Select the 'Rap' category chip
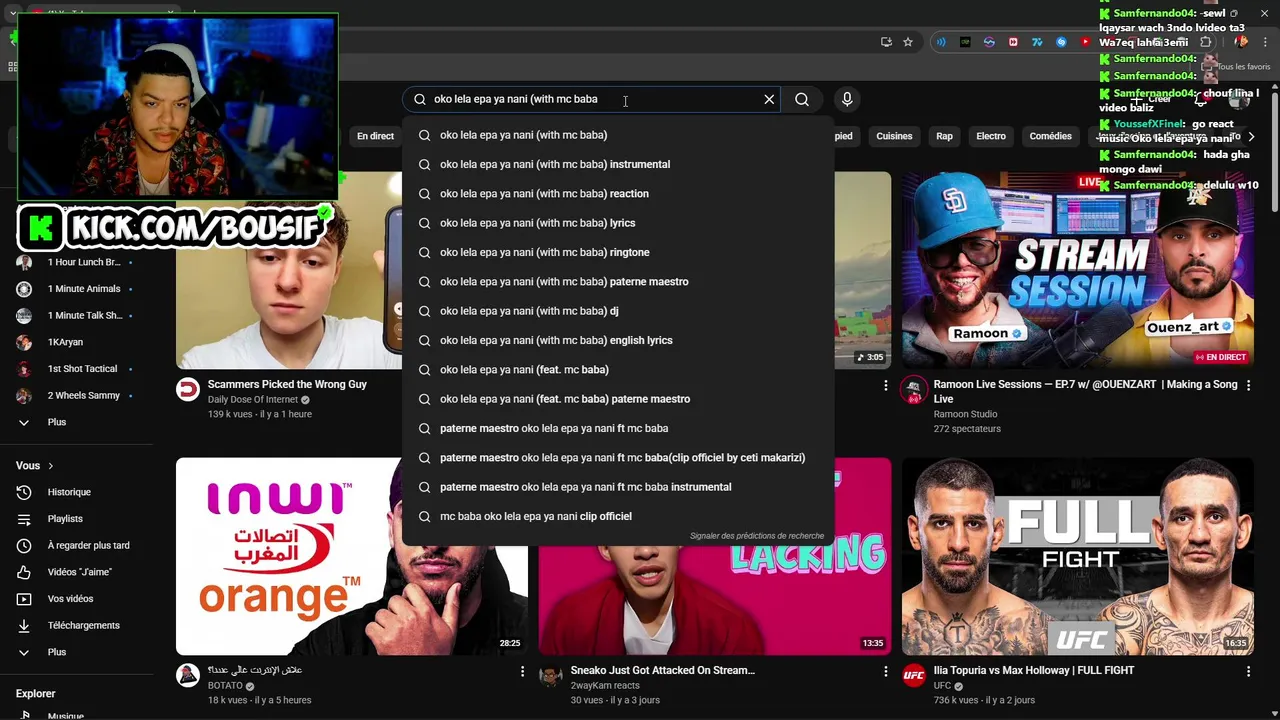The image size is (1280, 720). coord(944,136)
